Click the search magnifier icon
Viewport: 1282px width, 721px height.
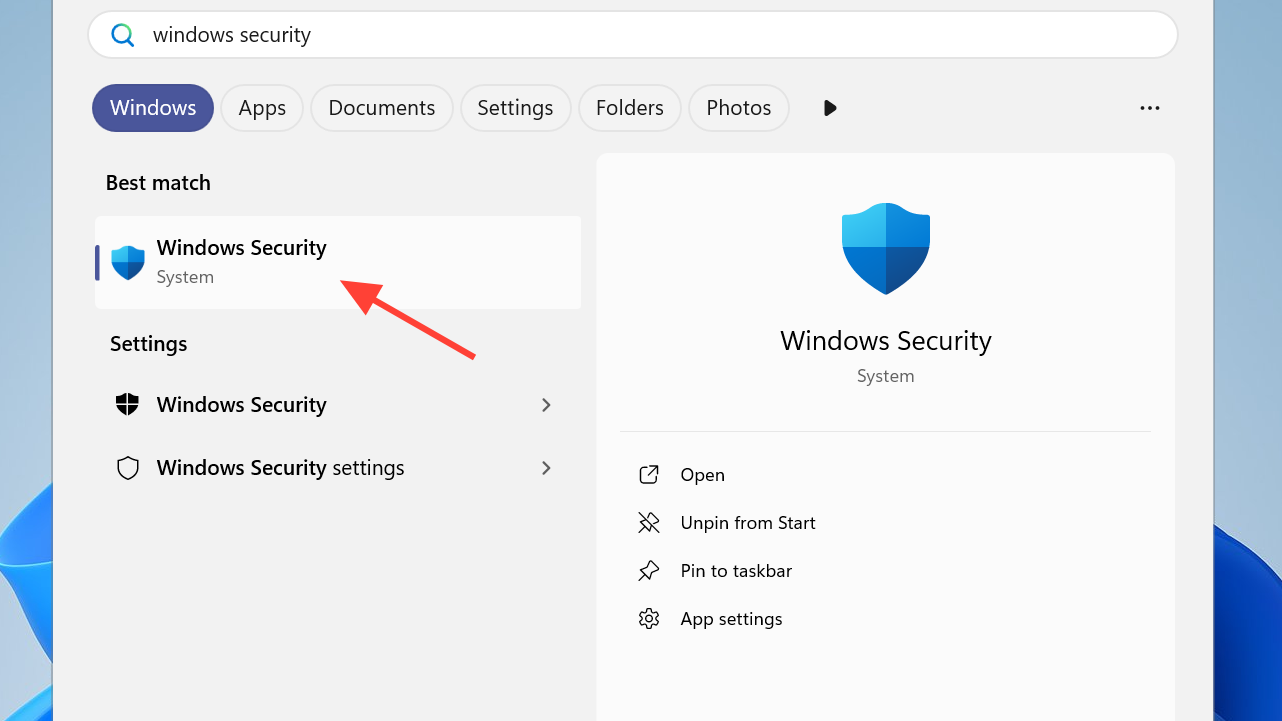point(123,35)
